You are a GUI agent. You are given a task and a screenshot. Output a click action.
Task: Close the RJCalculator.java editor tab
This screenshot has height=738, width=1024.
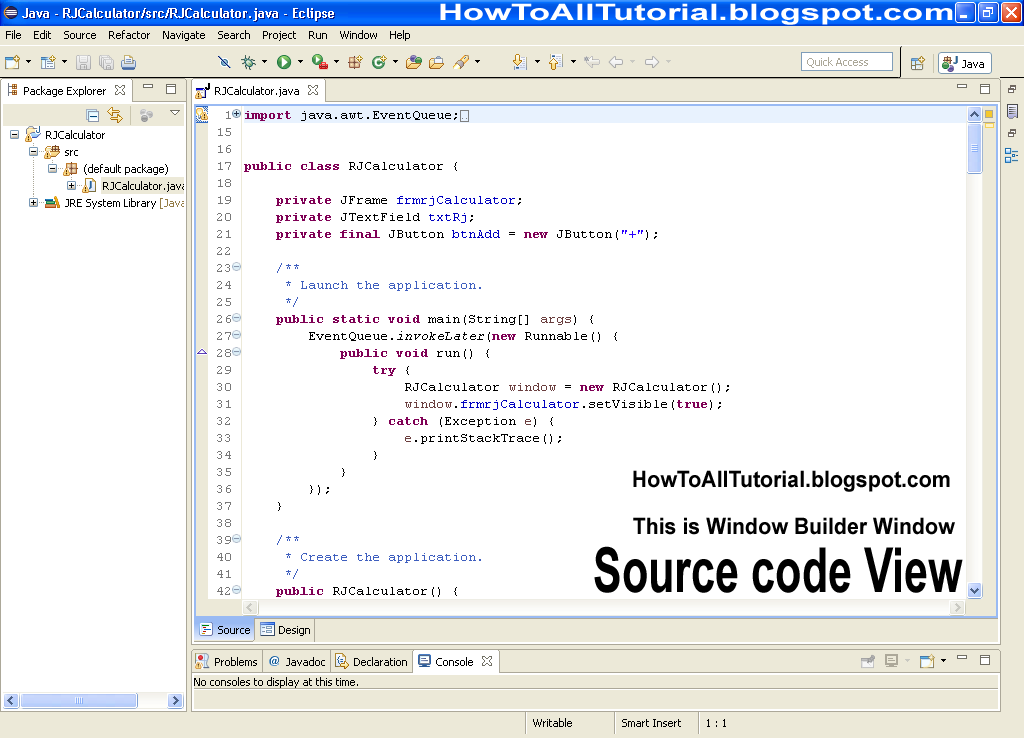tap(313, 90)
